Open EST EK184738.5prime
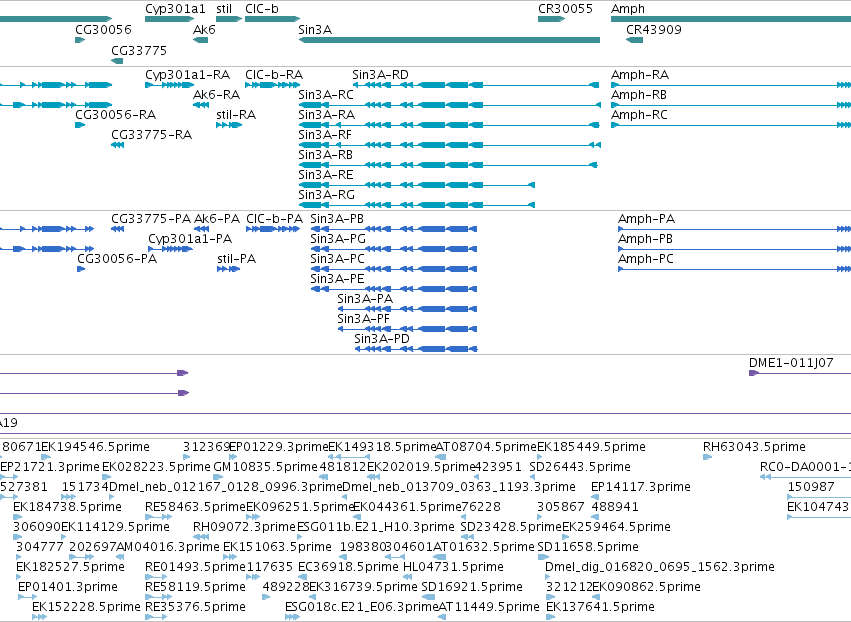851x622 pixels. pos(67,507)
